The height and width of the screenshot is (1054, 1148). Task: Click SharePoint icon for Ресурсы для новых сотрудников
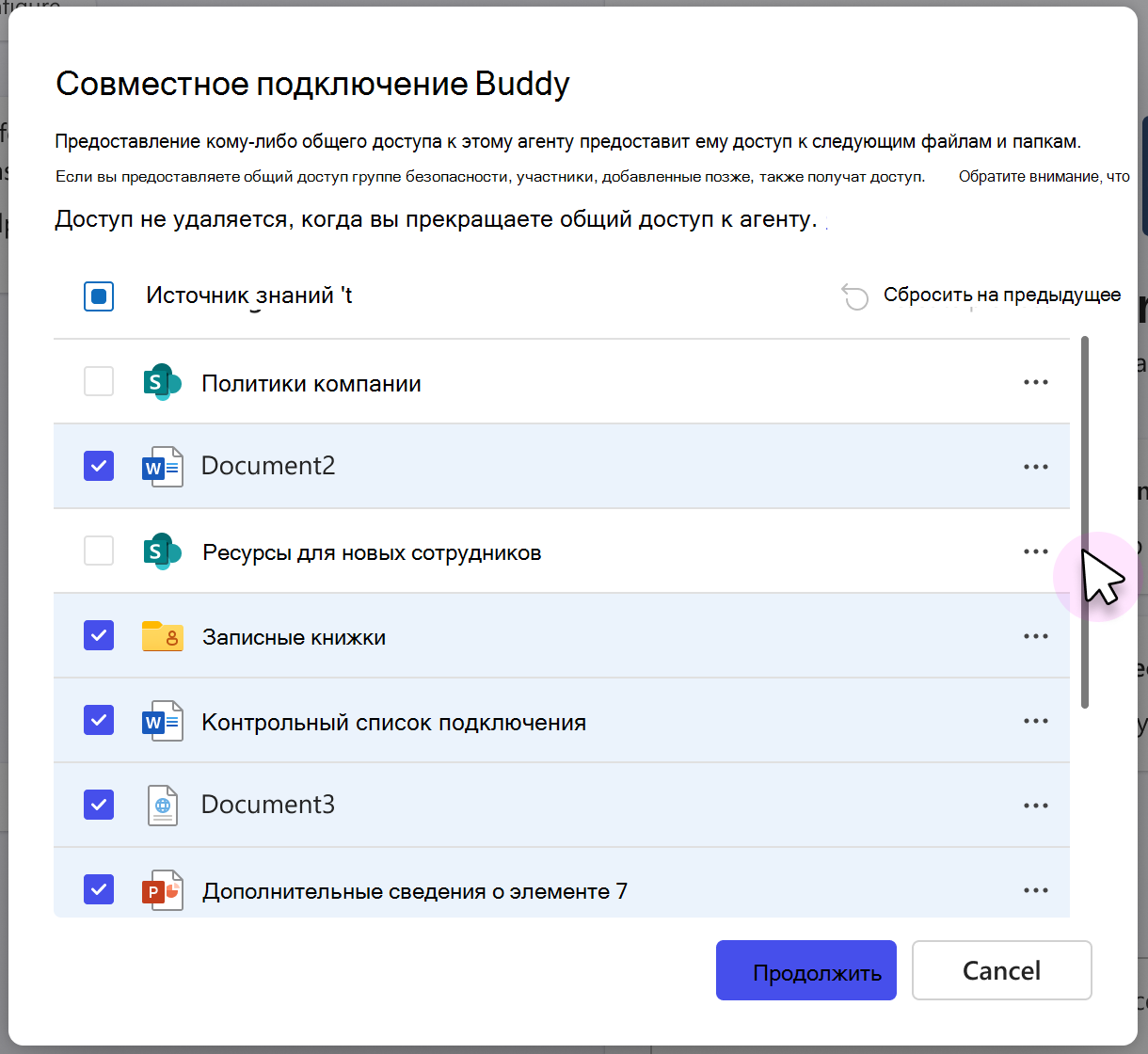tap(162, 551)
